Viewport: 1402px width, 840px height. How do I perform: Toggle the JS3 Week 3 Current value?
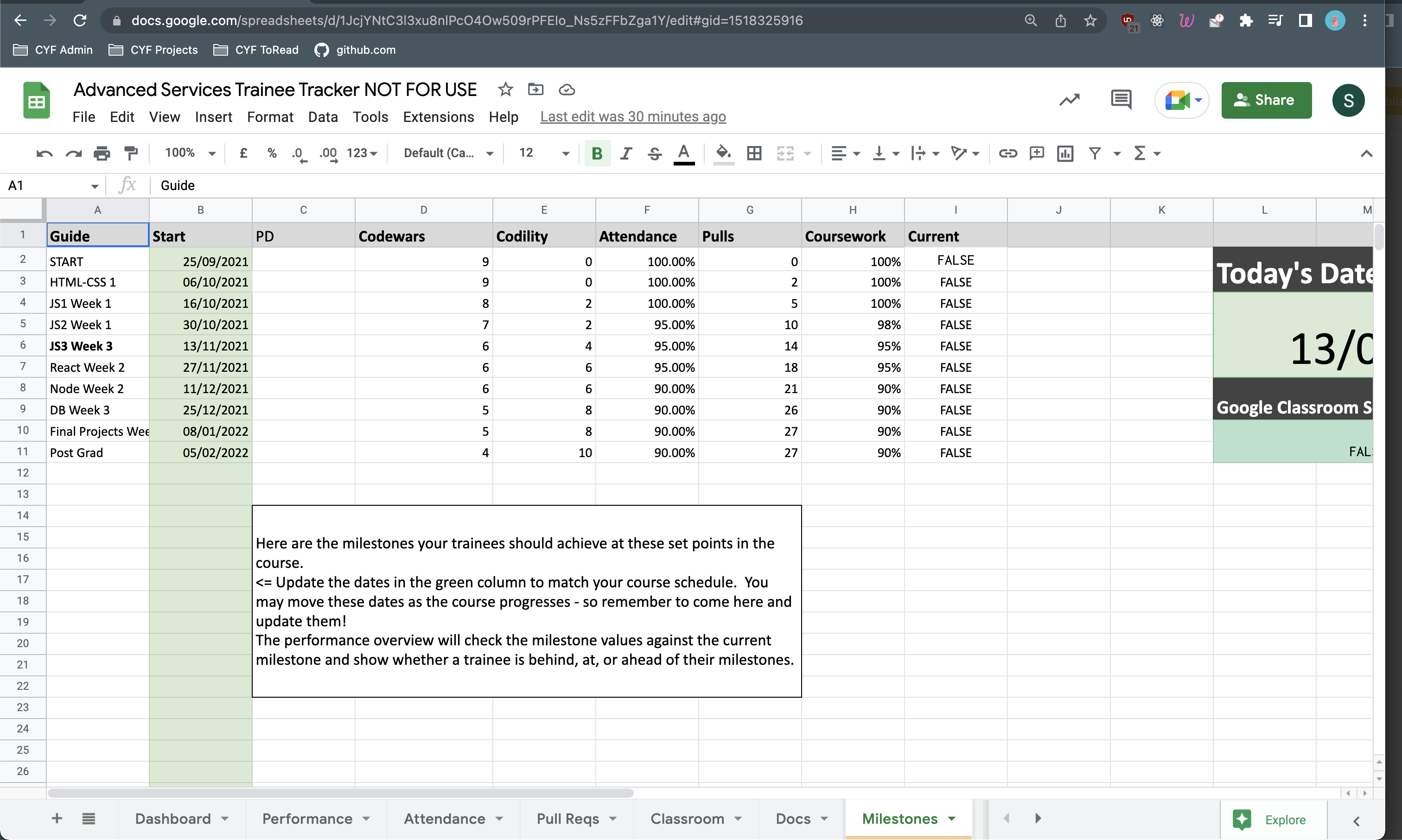[955, 345]
